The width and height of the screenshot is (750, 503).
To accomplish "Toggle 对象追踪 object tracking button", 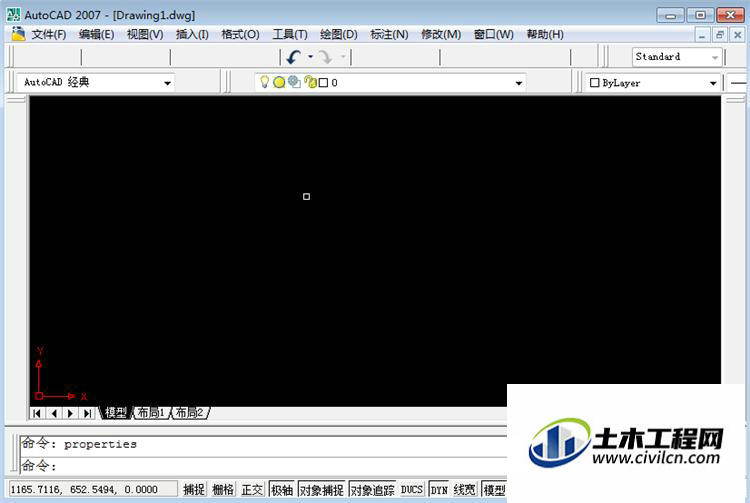I will [372, 490].
